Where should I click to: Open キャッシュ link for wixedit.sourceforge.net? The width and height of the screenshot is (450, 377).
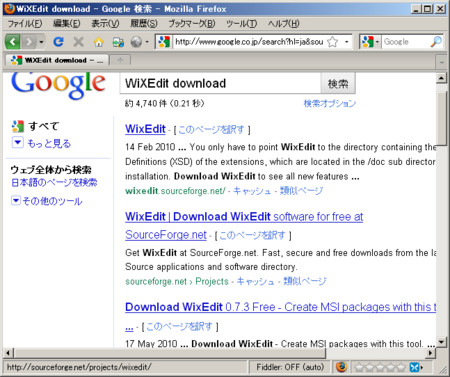tap(252, 191)
